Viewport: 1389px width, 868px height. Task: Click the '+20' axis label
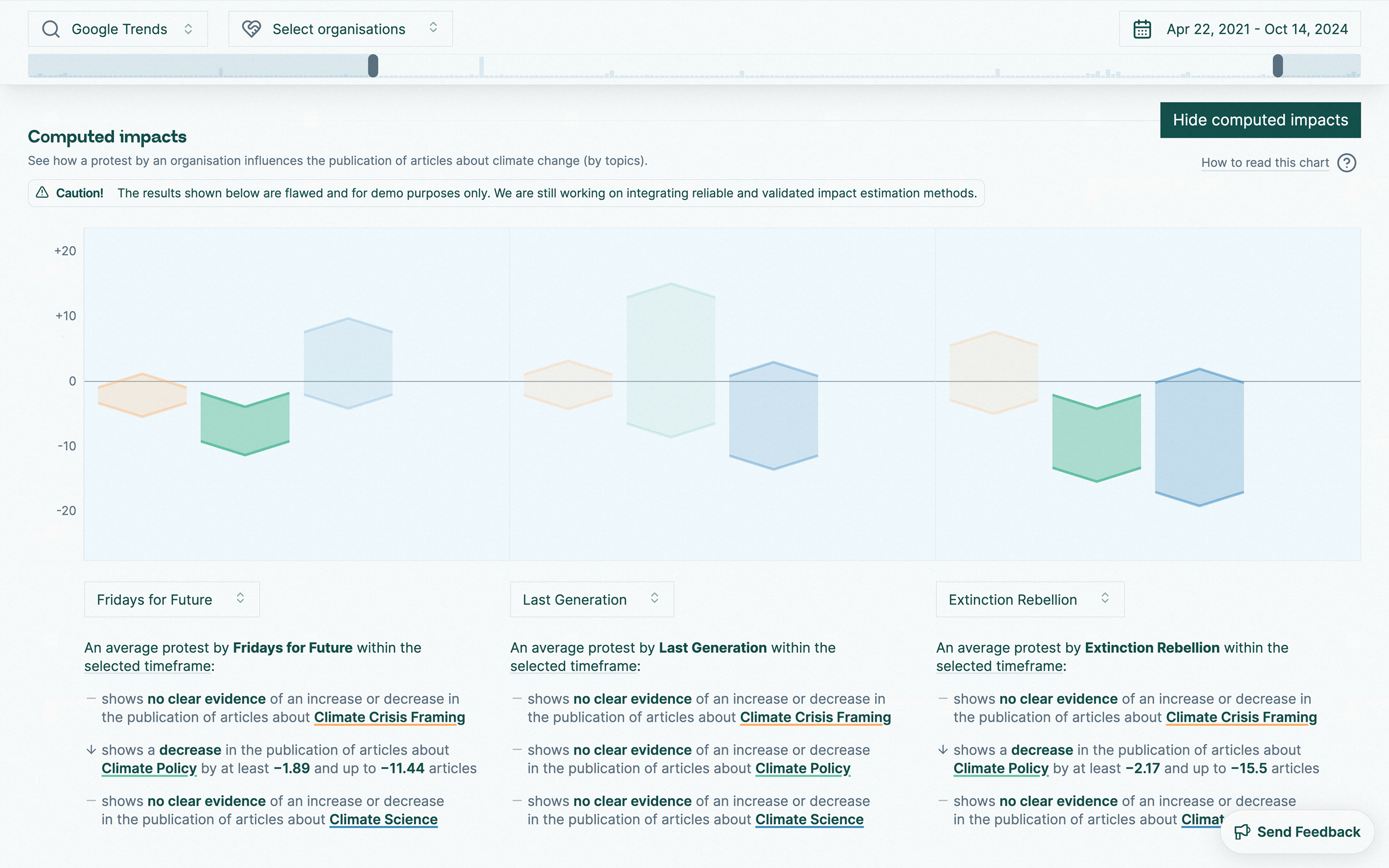point(65,251)
